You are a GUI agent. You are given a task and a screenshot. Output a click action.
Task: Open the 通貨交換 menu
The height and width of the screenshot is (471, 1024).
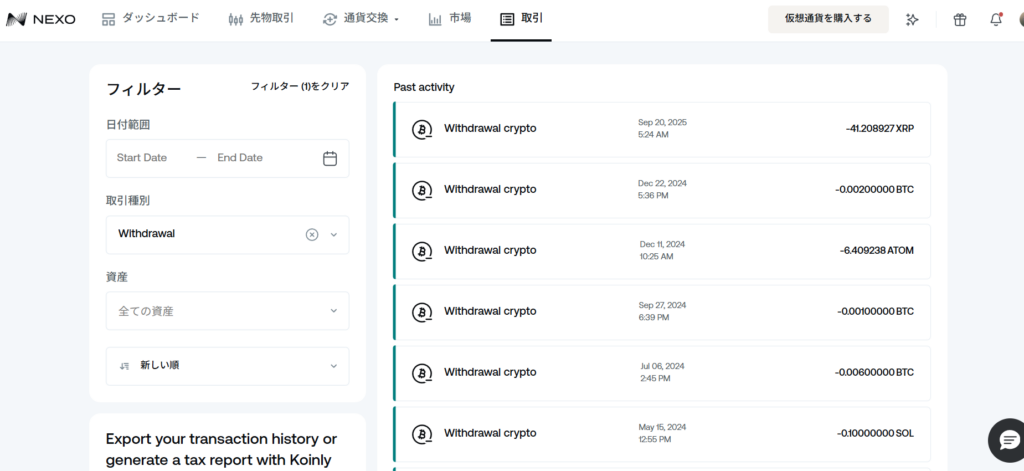360,19
